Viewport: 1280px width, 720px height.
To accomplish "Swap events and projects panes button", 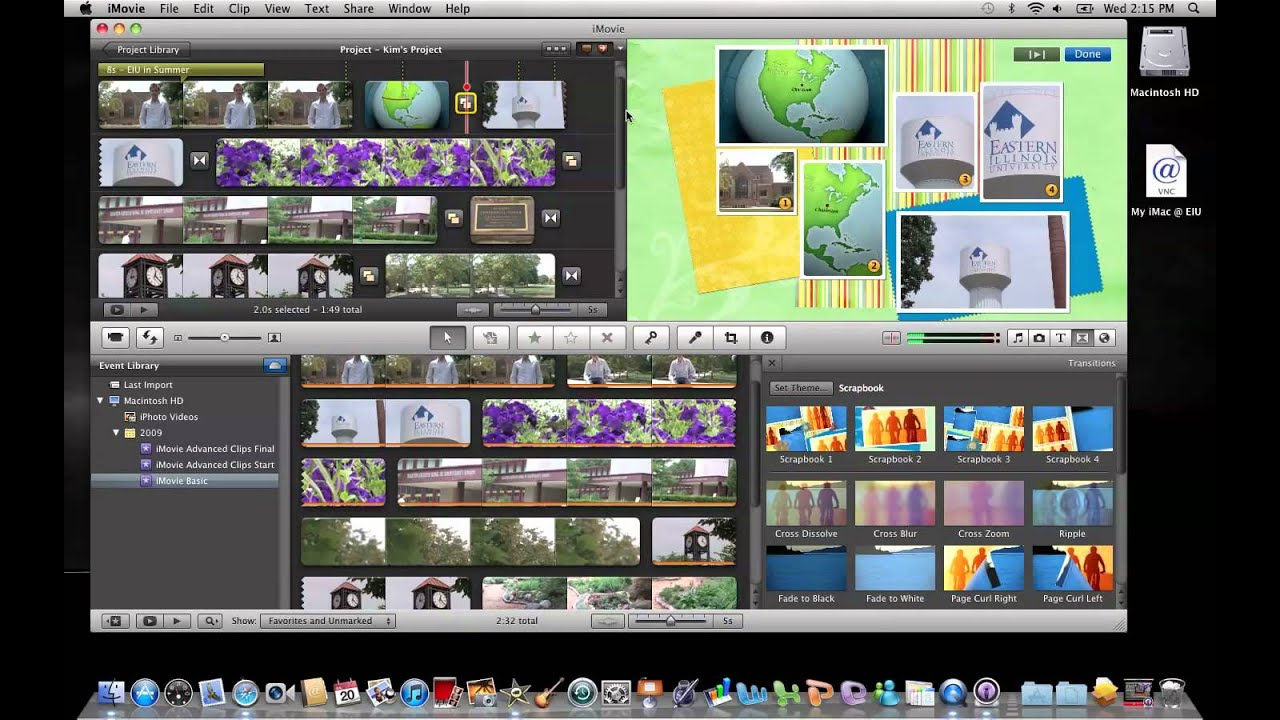I will (150, 338).
